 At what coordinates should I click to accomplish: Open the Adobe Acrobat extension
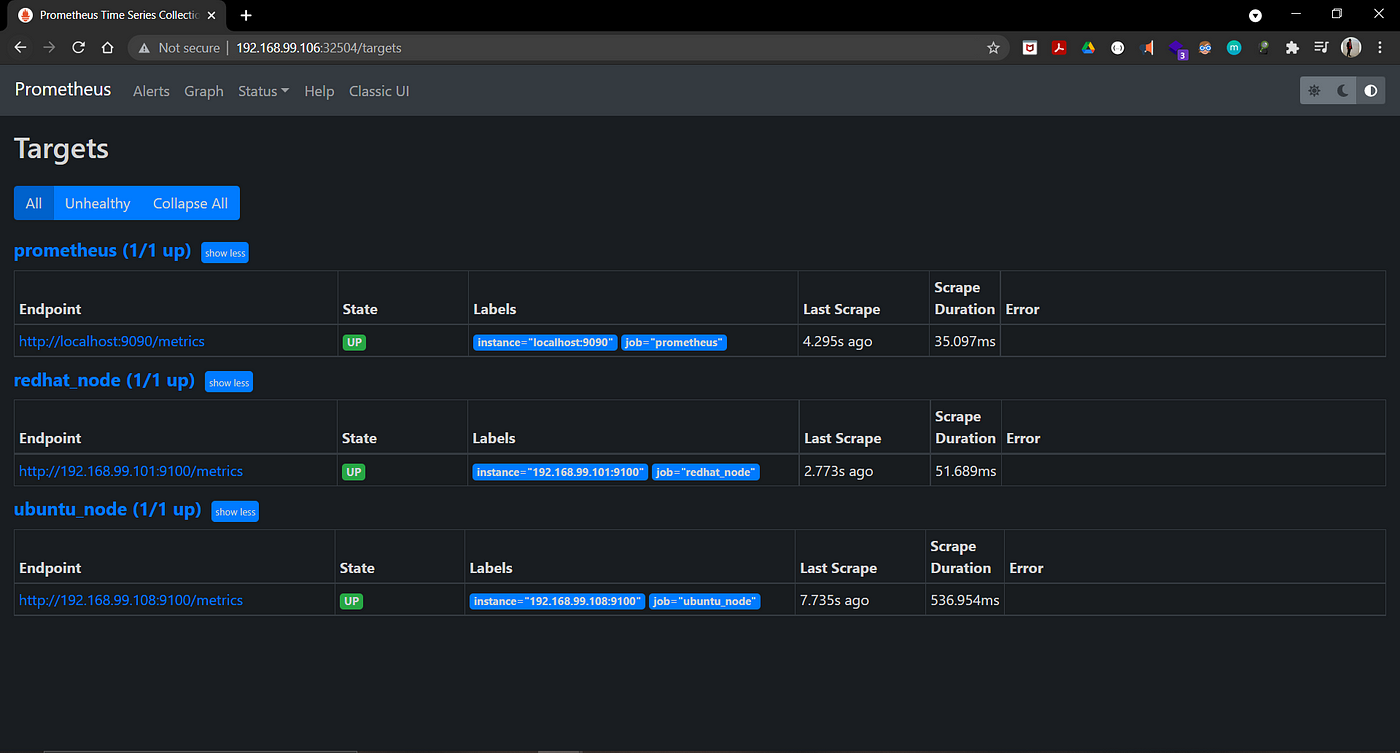click(x=1059, y=47)
